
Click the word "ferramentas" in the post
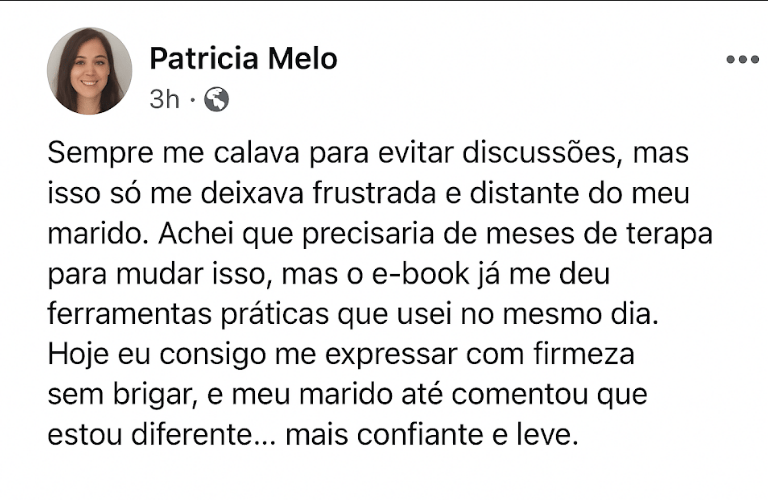129,314
